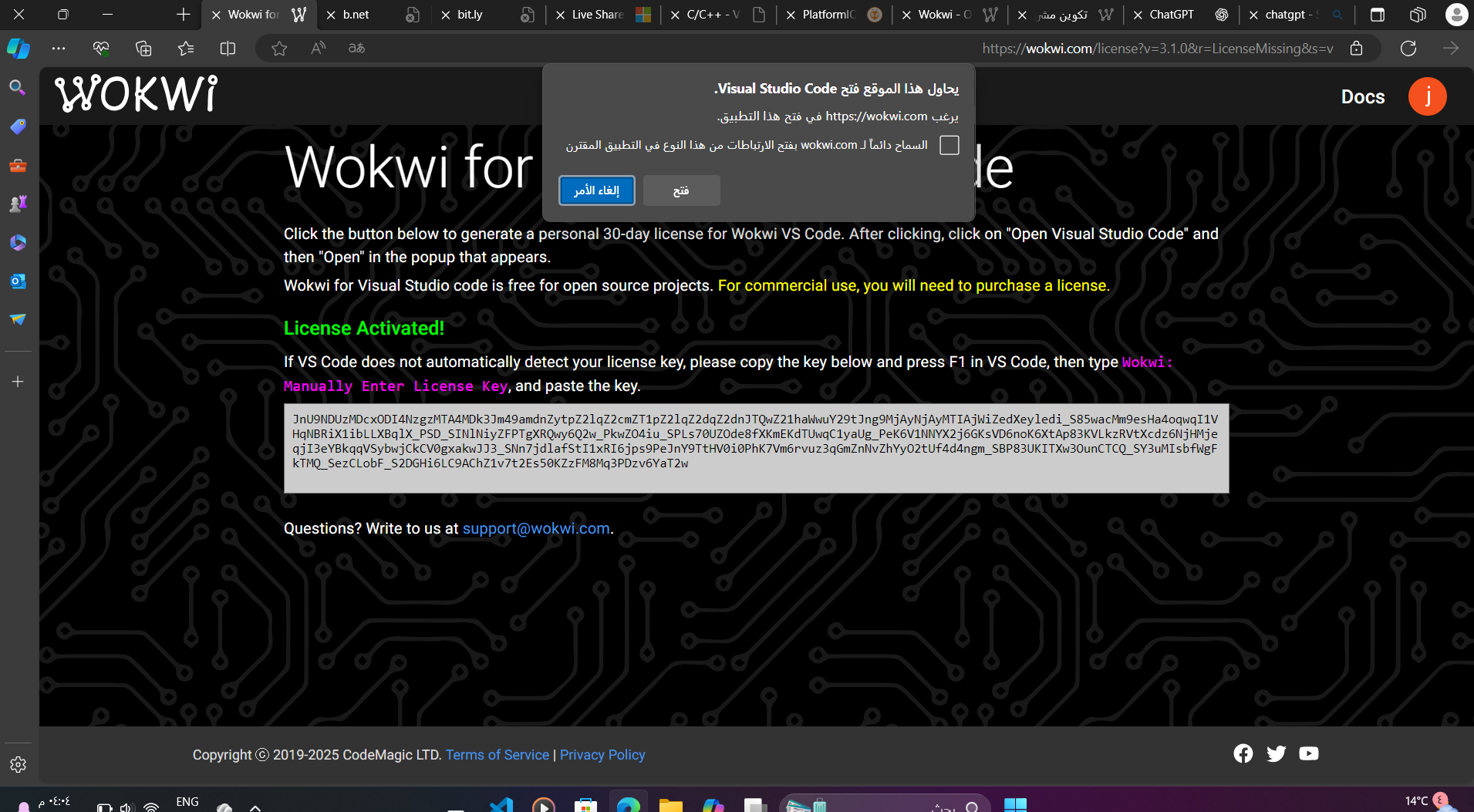This screenshot has width=1474, height=812.
Task: Click the navigation arrow beside refresh
Action: (x=1451, y=49)
